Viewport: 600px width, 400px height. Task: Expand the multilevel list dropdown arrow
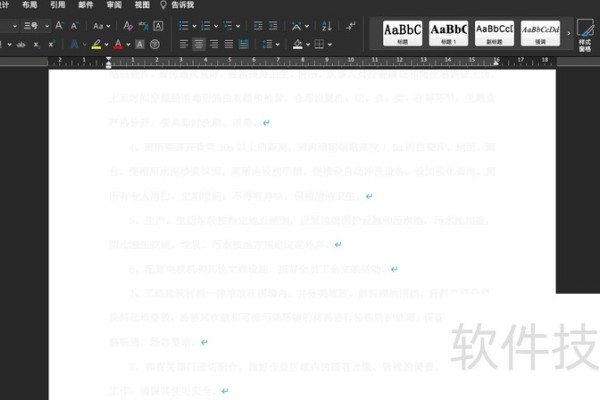pos(238,26)
